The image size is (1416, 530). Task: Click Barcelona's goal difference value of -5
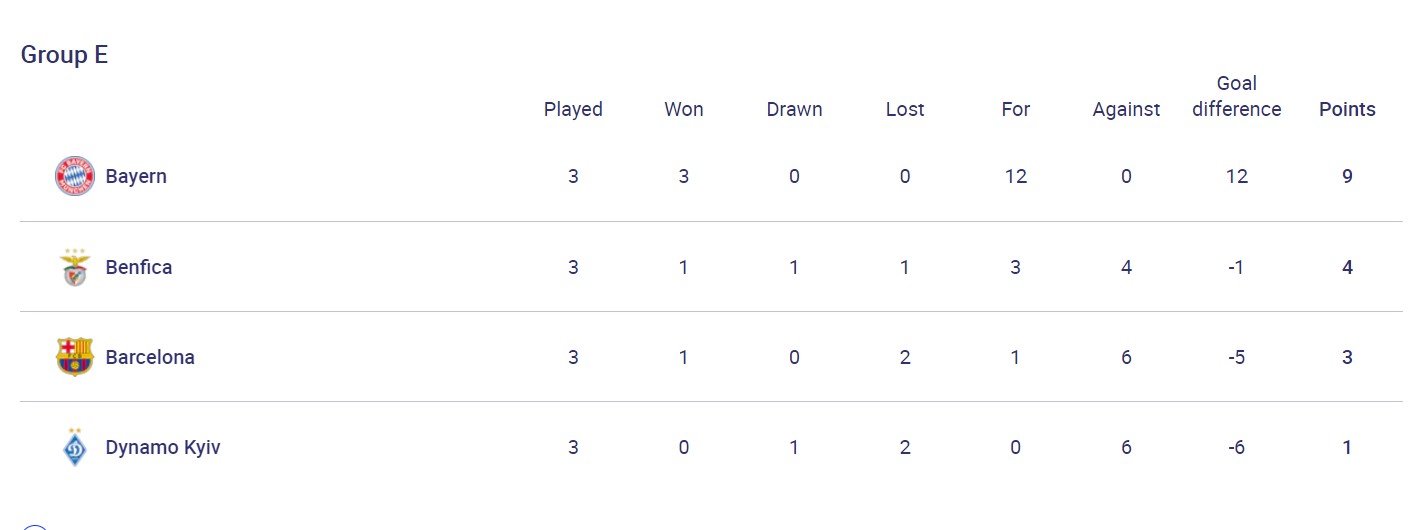click(1236, 357)
